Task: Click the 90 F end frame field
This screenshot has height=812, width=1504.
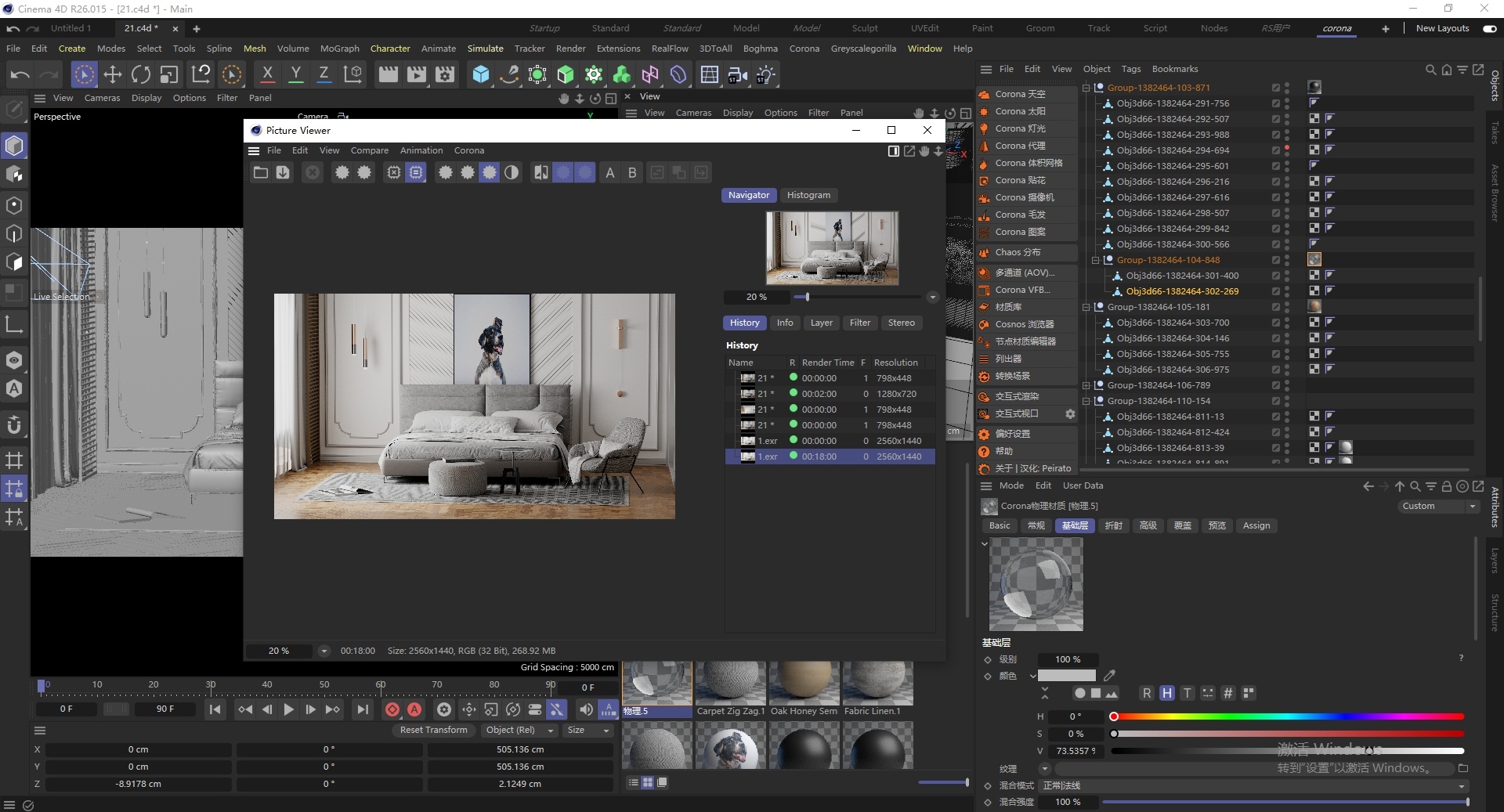Action: (x=165, y=709)
